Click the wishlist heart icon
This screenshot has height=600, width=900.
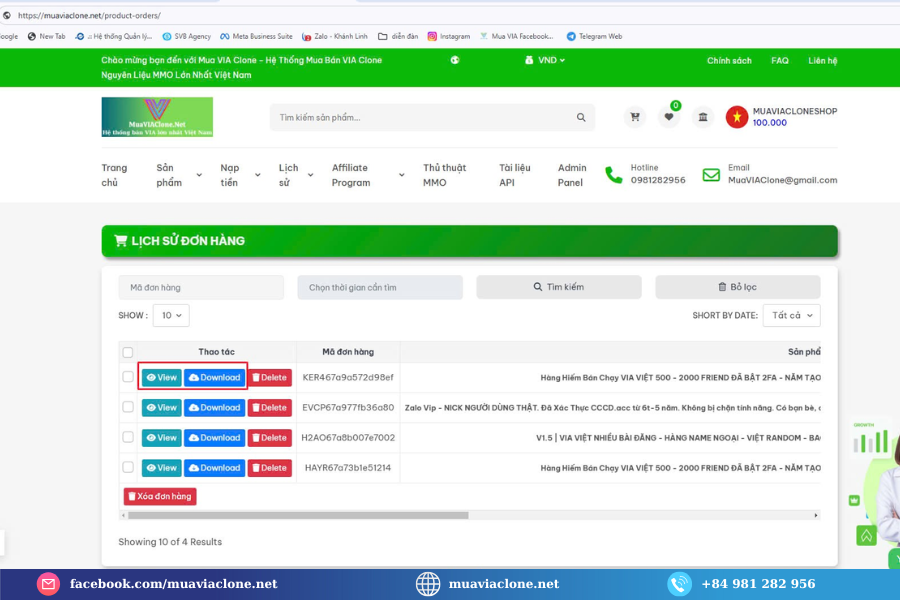point(668,117)
